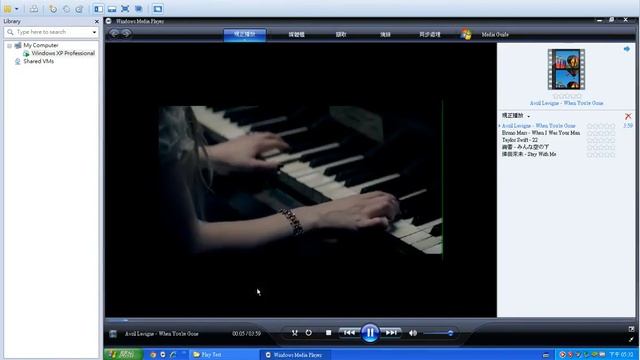640x360 pixels.
Task: Open the snapshot manager icon
Action: 79,9
